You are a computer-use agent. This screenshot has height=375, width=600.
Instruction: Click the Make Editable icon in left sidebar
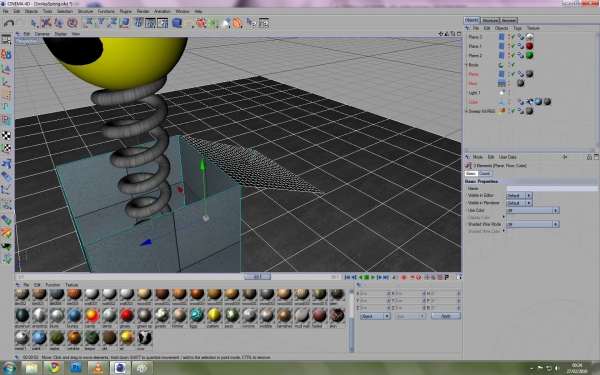6,53
